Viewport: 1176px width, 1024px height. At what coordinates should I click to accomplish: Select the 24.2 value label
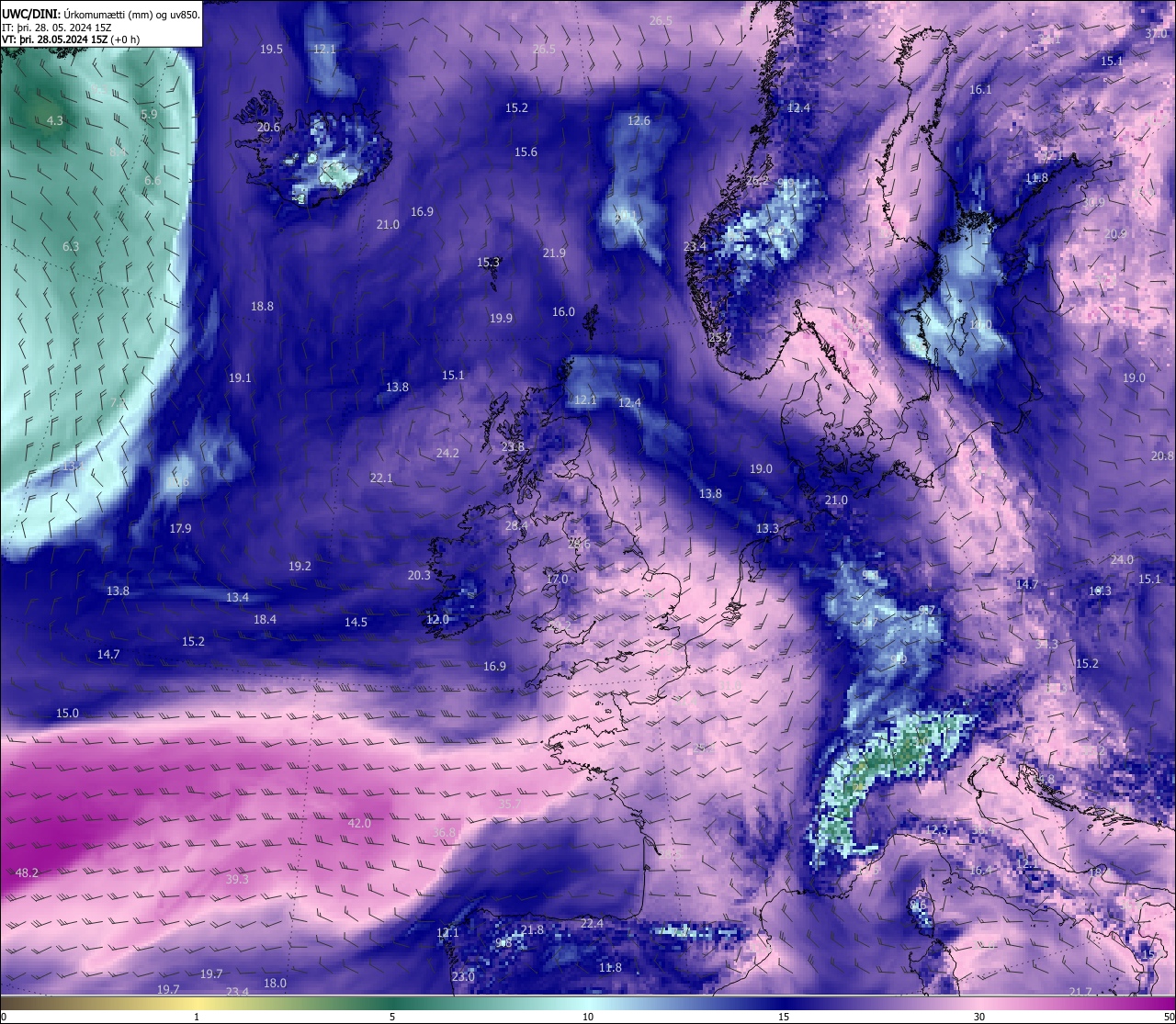[447, 454]
